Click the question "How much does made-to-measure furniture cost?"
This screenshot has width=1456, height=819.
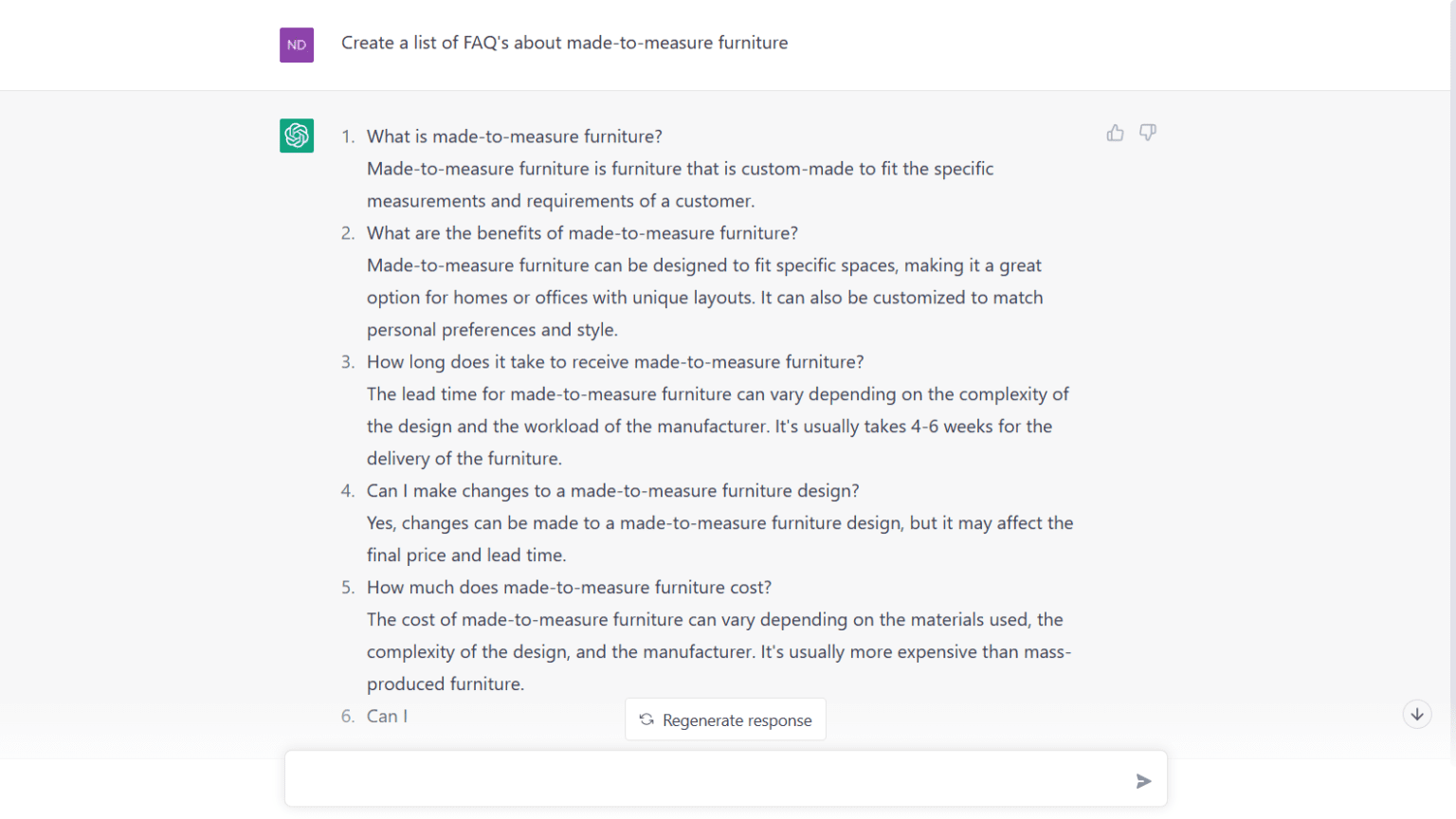(x=569, y=588)
